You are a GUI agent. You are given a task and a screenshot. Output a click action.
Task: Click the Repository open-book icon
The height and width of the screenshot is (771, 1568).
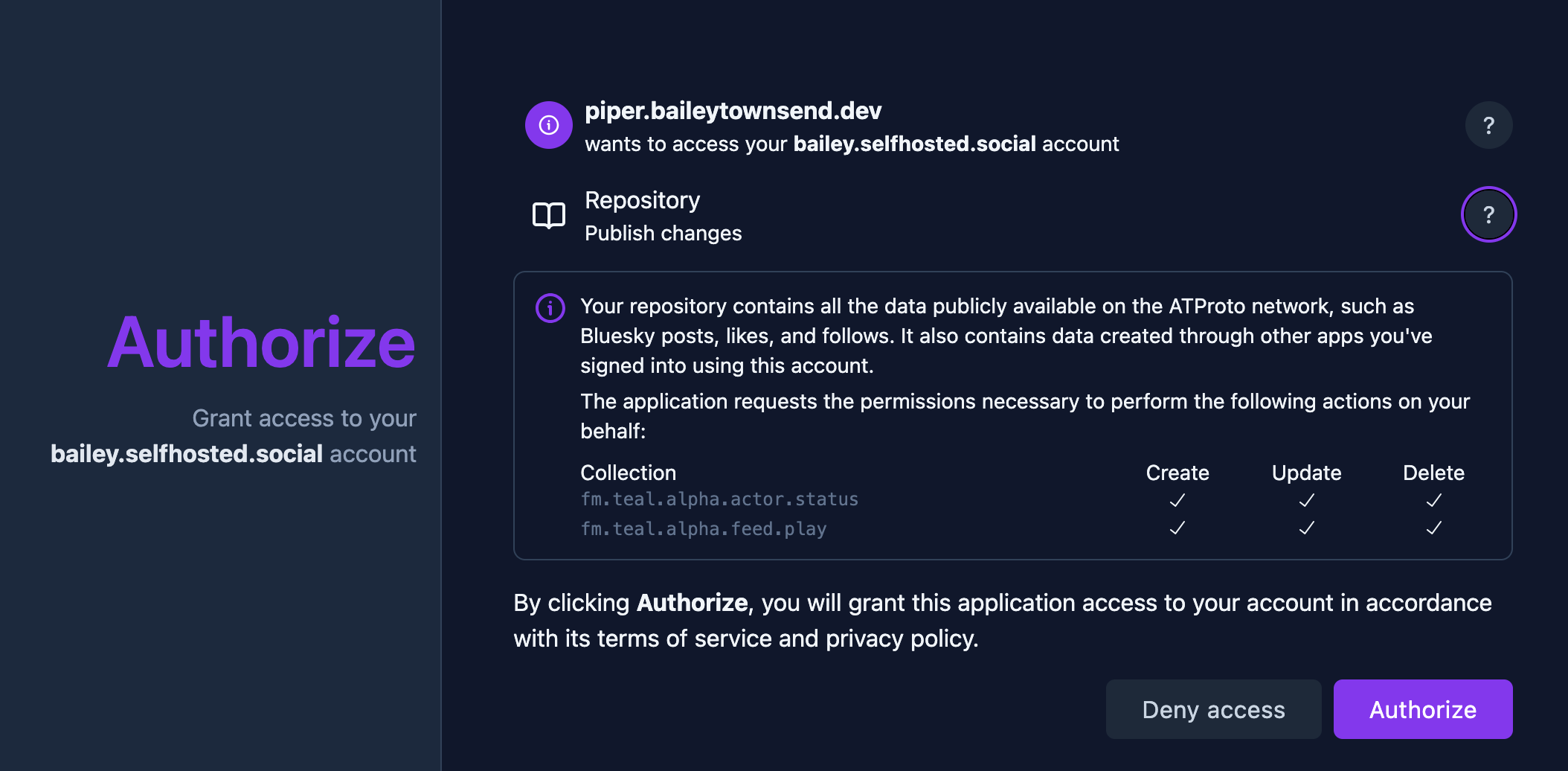(x=549, y=216)
